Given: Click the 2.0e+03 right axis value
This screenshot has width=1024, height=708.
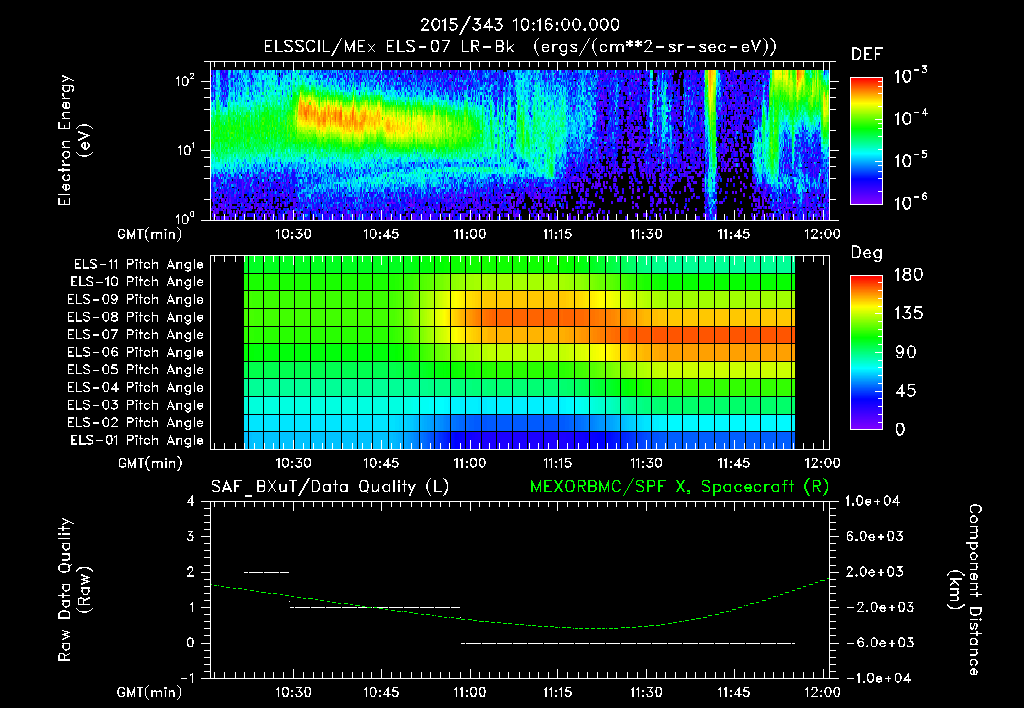Looking at the screenshot, I should point(877,572).
